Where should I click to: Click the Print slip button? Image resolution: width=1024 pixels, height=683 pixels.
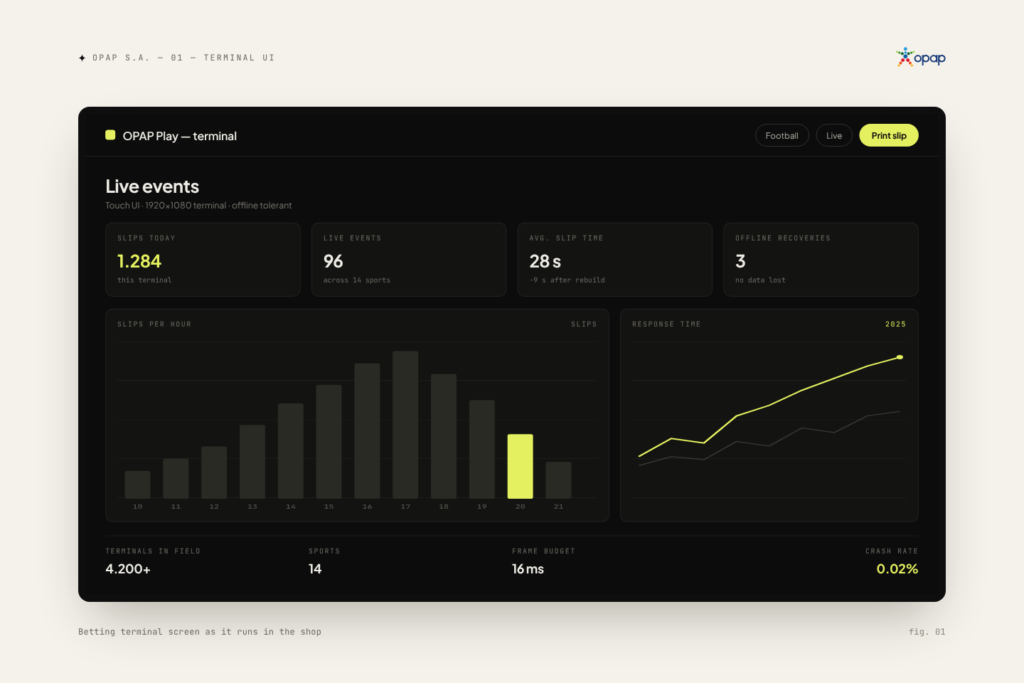coord(889,136)
